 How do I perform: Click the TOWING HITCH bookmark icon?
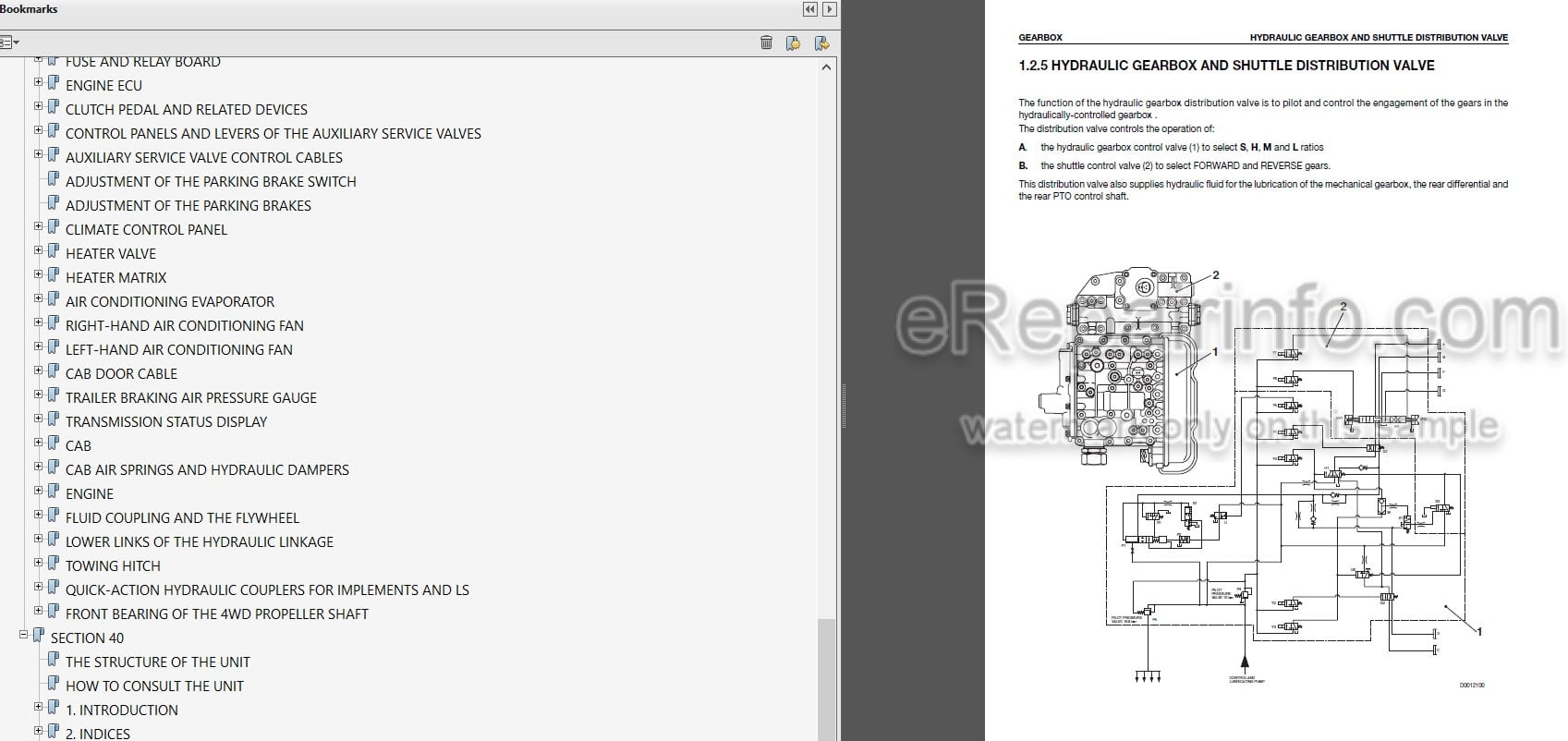pos(54,564)
